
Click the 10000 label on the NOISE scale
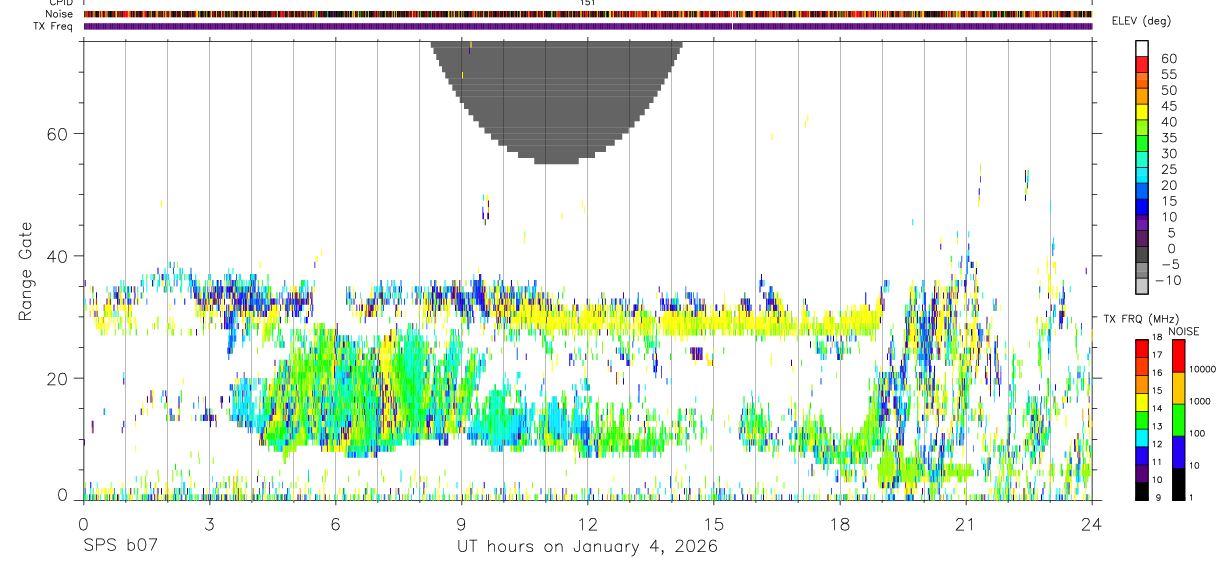[1203, 369]
